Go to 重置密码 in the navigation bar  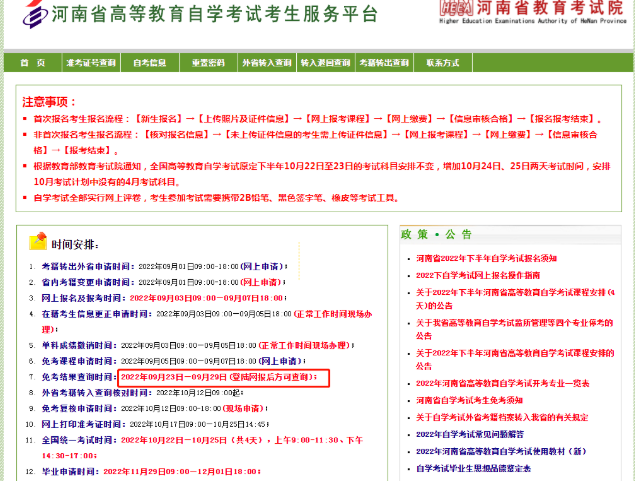208,63
